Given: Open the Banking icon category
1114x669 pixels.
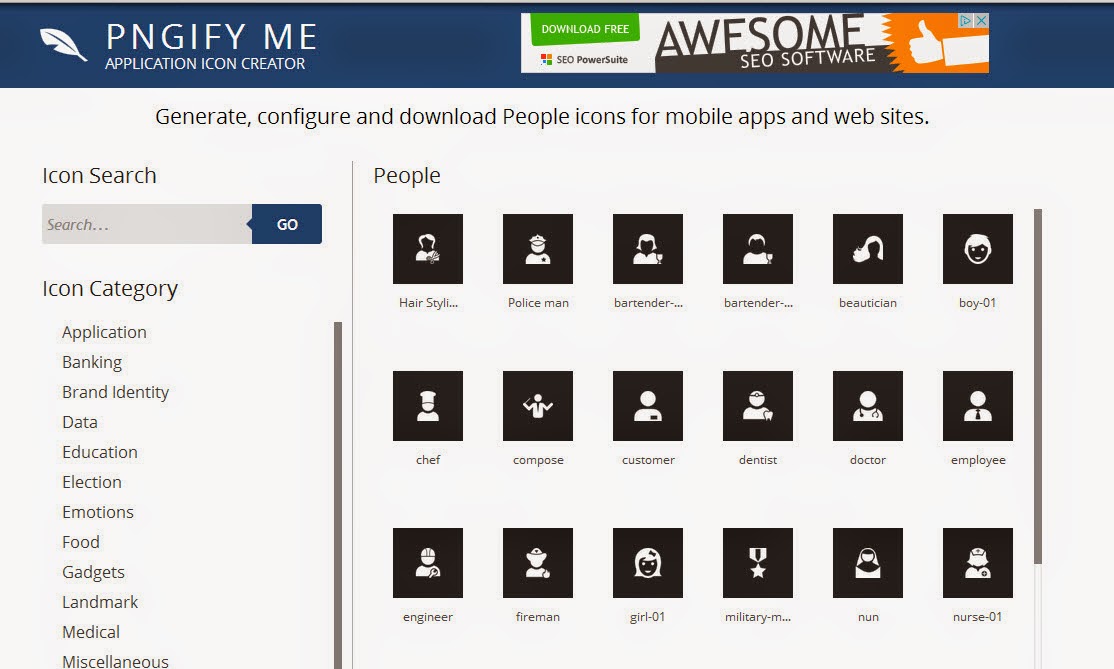Looking at the screenshot, I should (92, 362).
